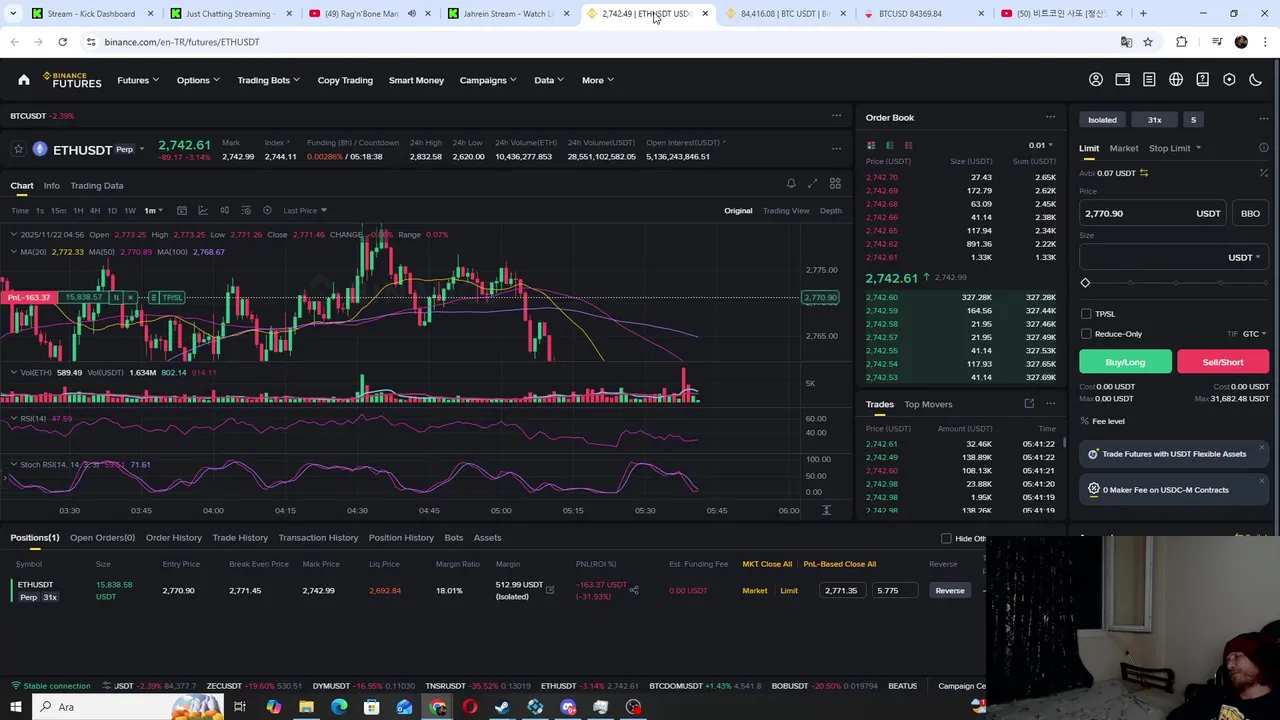Tick the Hide Other Symbols checkbox

(946, 539)
